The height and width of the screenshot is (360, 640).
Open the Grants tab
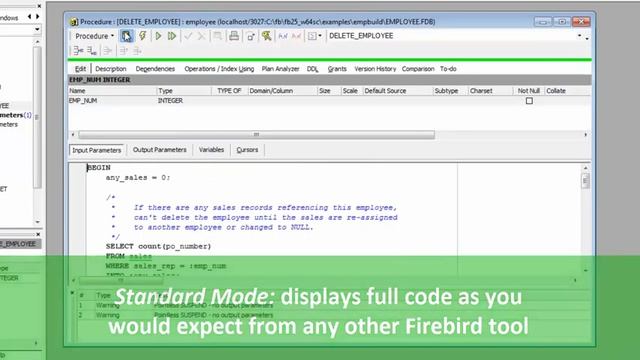337,69
